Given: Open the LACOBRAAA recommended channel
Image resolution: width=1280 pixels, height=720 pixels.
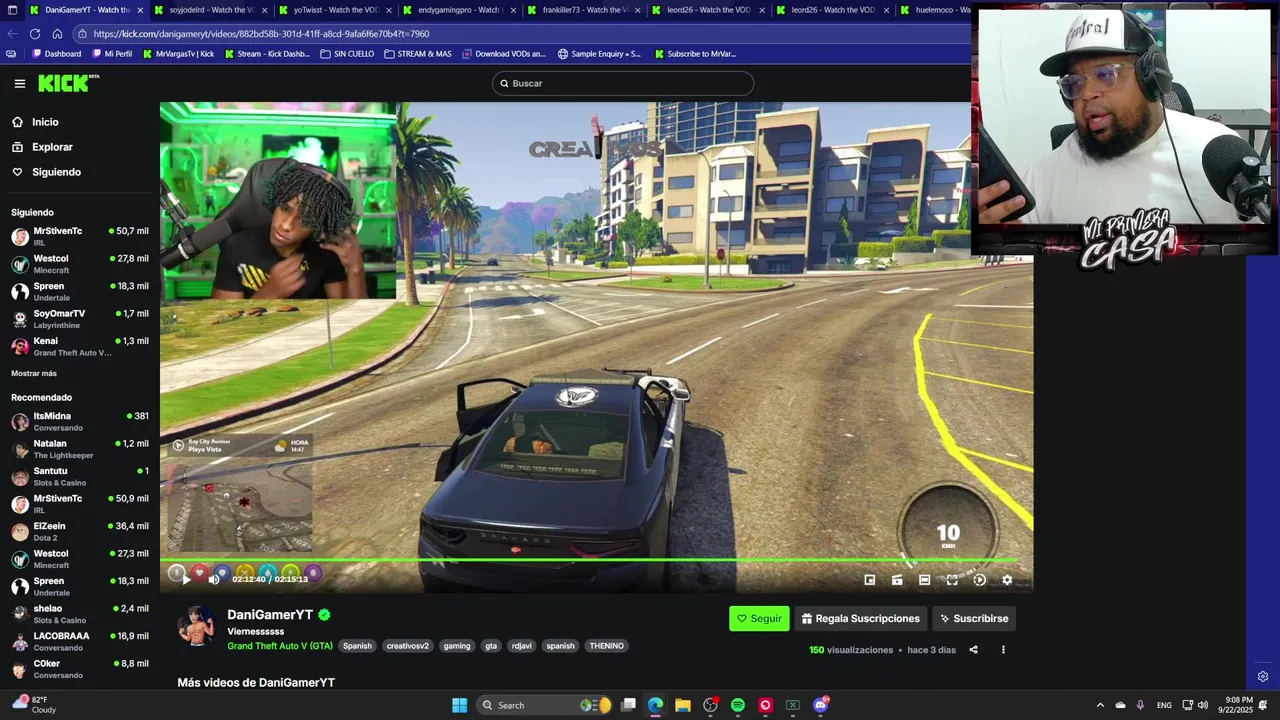Looking at the screenshot, I should click(80, 641).
